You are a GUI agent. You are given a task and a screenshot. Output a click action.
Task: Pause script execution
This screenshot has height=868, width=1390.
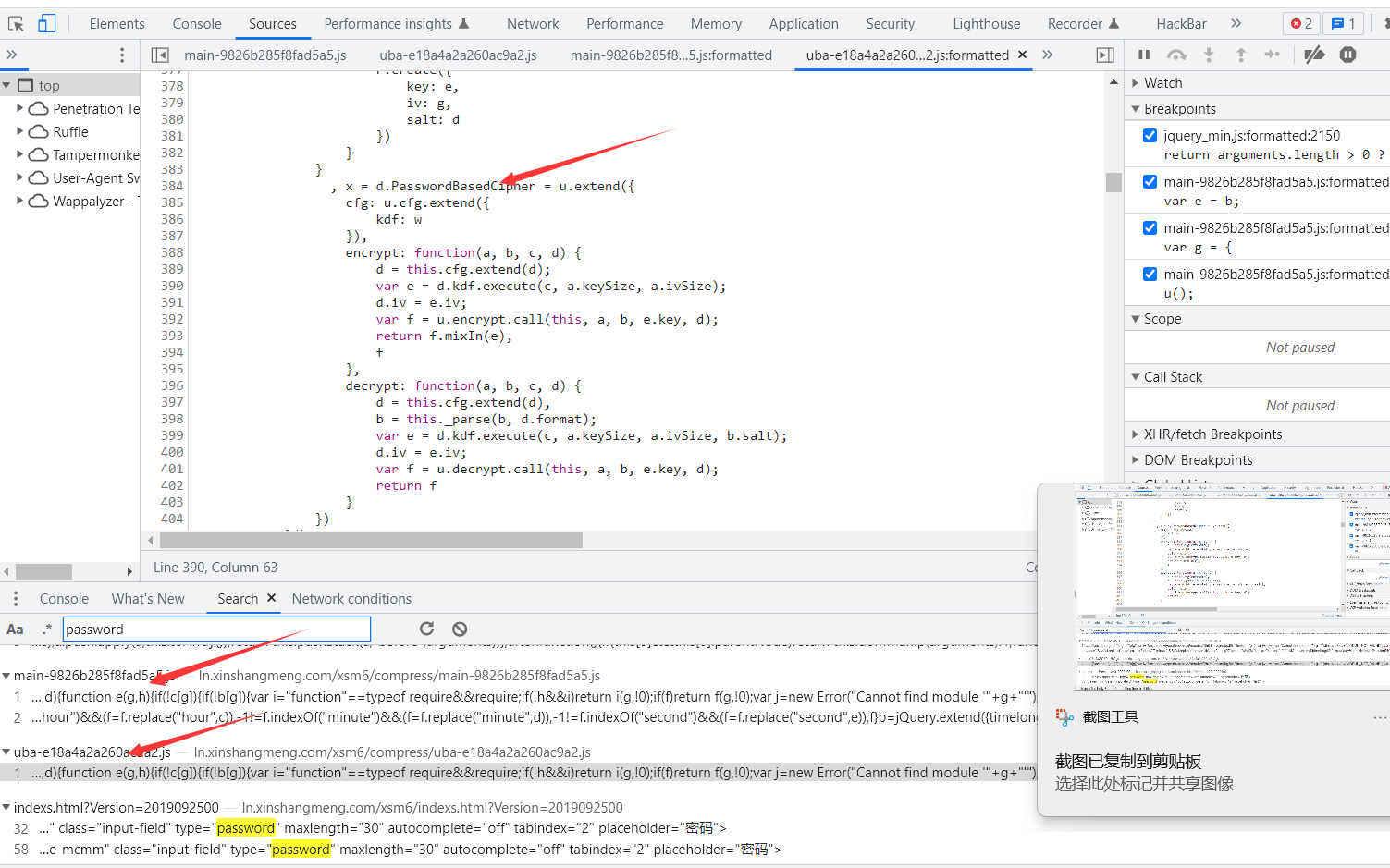click(x=1144, y=55)
